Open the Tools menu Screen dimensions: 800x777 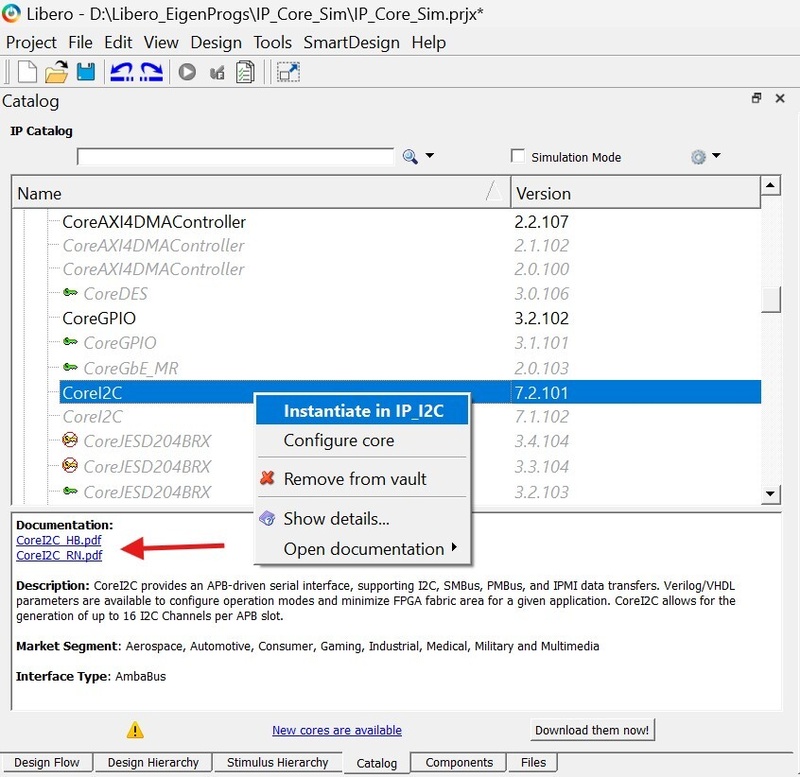click(272, 42)
